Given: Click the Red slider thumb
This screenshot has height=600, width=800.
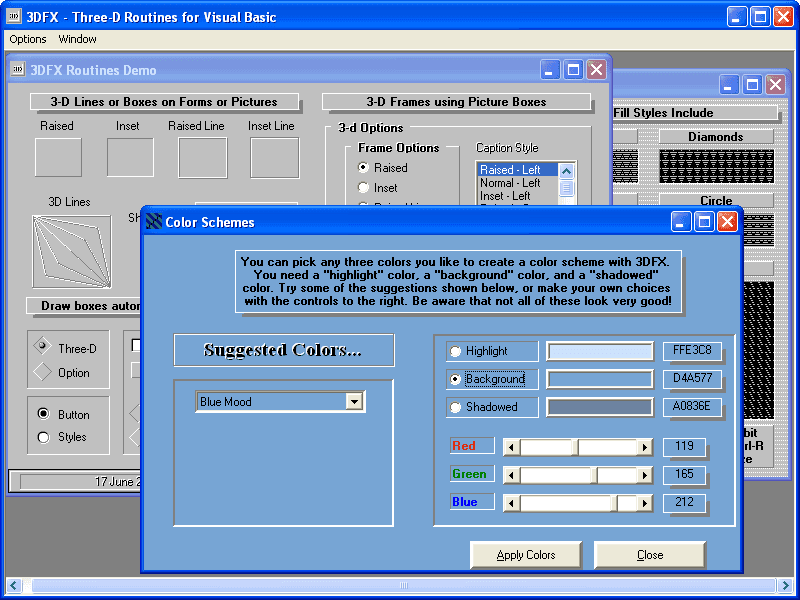Looking at the screenshot, I should coord(575,447).
